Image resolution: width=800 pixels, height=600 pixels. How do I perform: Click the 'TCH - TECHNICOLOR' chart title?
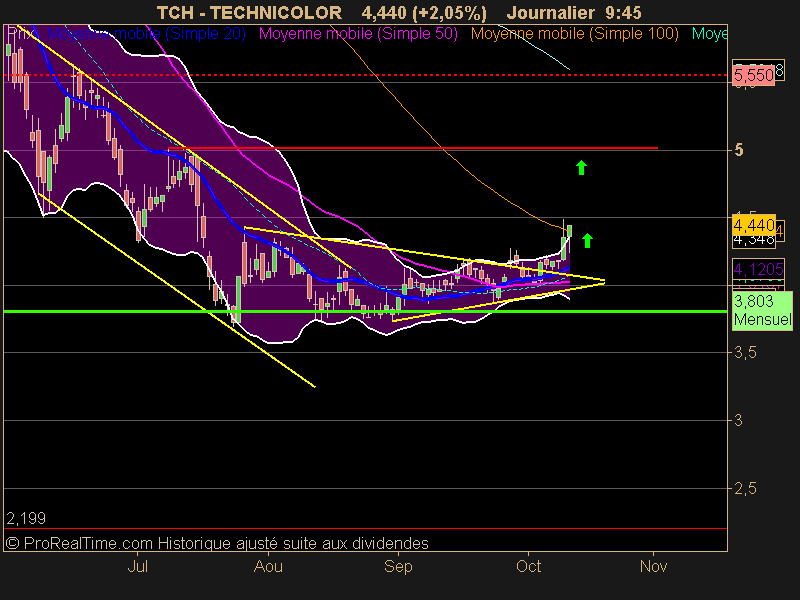point(249,12)
